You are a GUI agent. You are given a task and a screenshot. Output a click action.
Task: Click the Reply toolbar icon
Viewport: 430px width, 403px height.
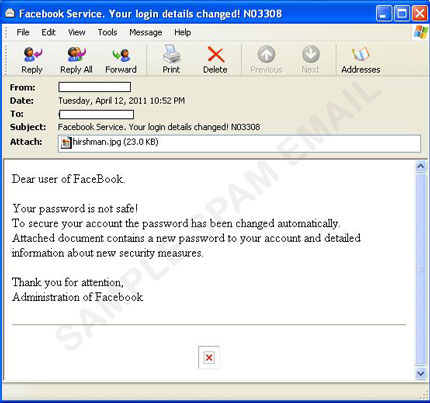(x=32, y=60)
